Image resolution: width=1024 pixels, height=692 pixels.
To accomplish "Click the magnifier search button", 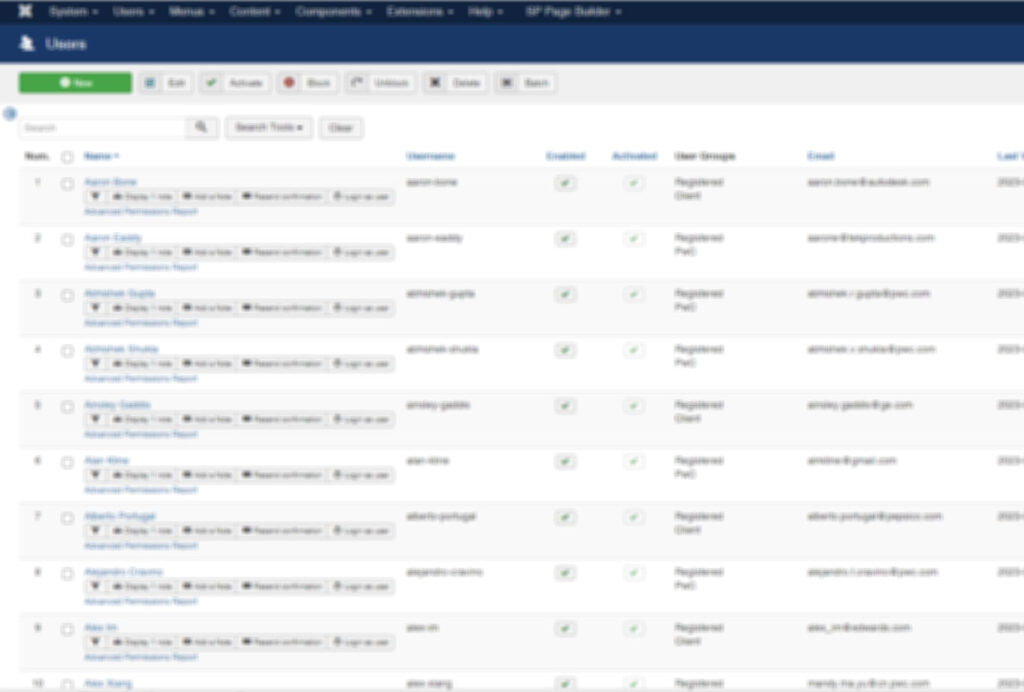I will pos(201,128).
